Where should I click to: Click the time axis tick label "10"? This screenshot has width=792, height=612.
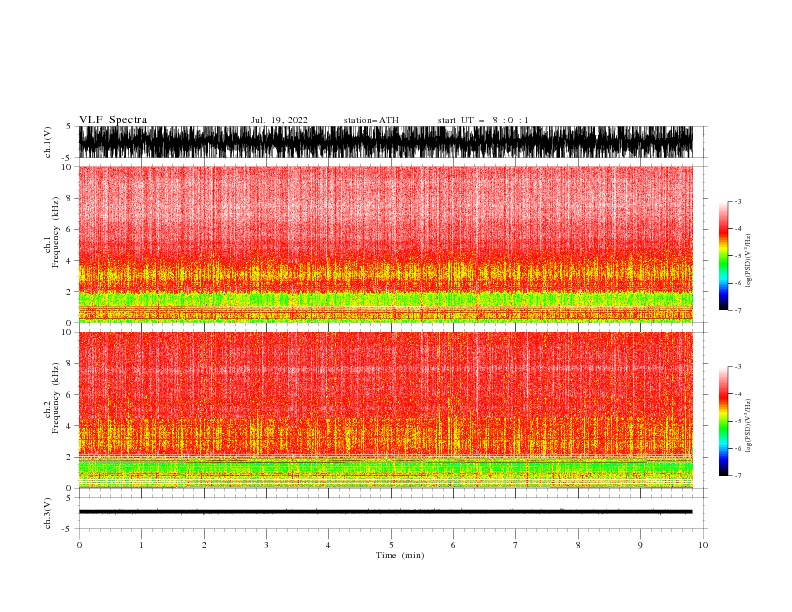pos(703,545)
